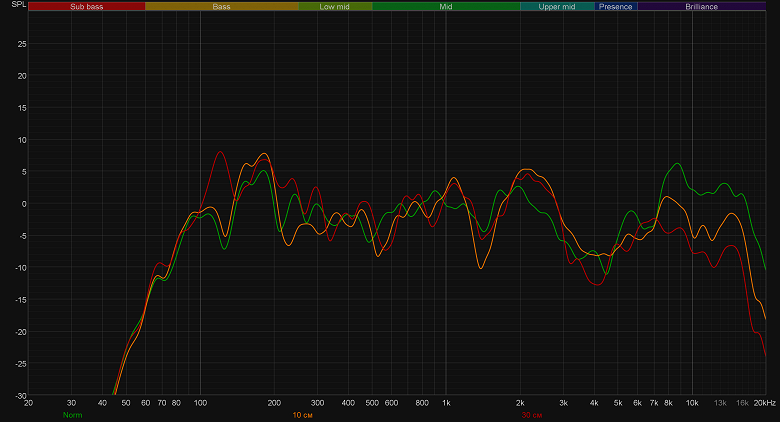Click the dimmed 16k frequency axis label
780x422 pixels.
[x=742, y=403]
